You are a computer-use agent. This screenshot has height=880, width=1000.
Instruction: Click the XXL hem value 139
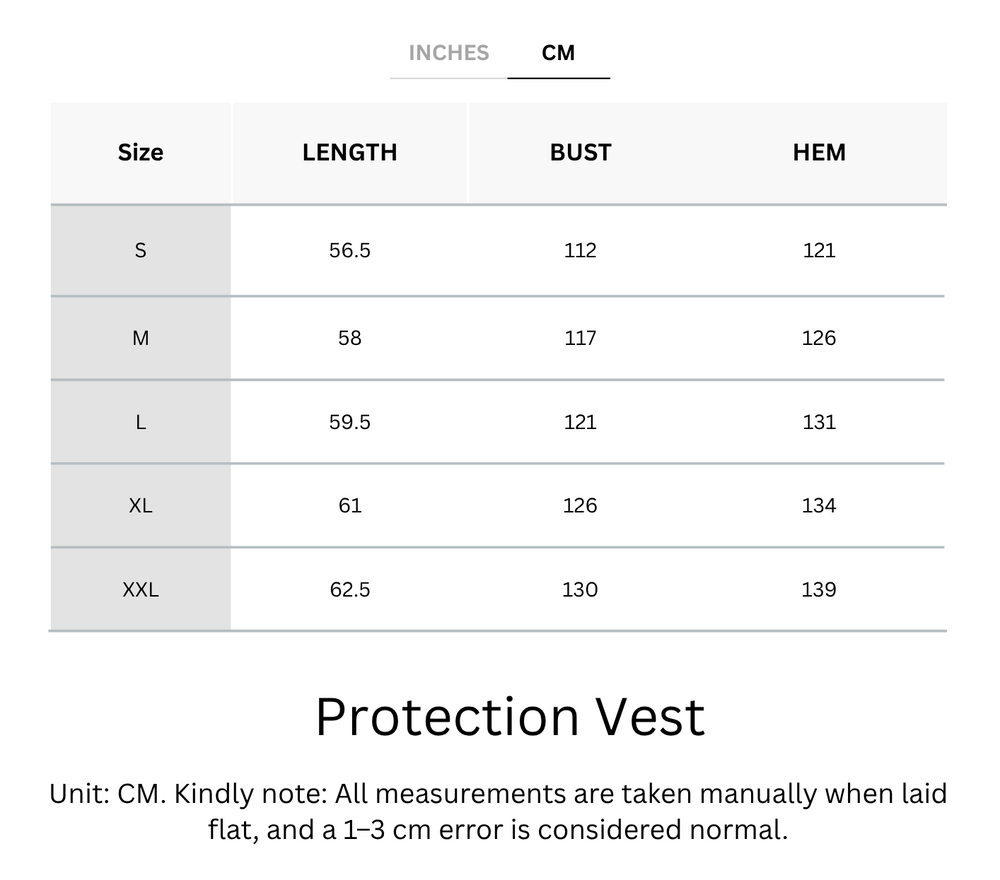819,590
